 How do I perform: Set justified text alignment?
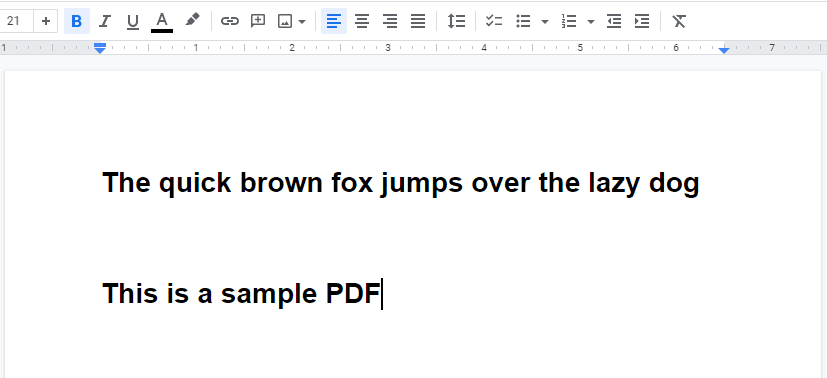pyautogui.click(x=418, y=21)
